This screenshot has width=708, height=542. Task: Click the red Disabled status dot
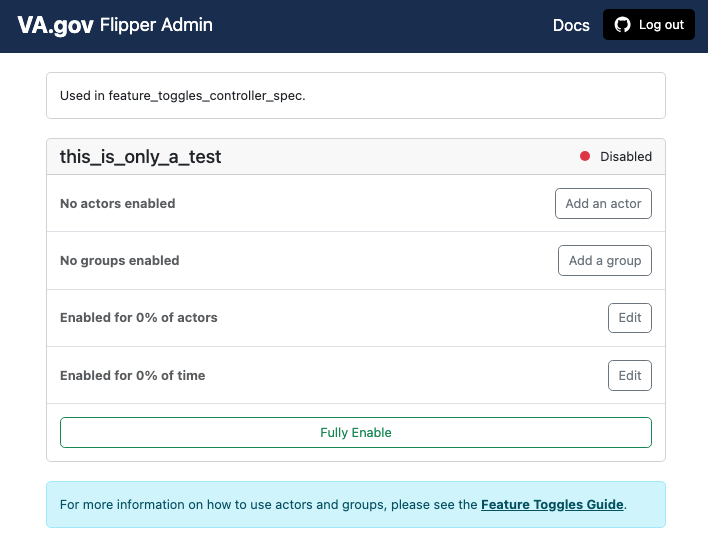(585, 157)
